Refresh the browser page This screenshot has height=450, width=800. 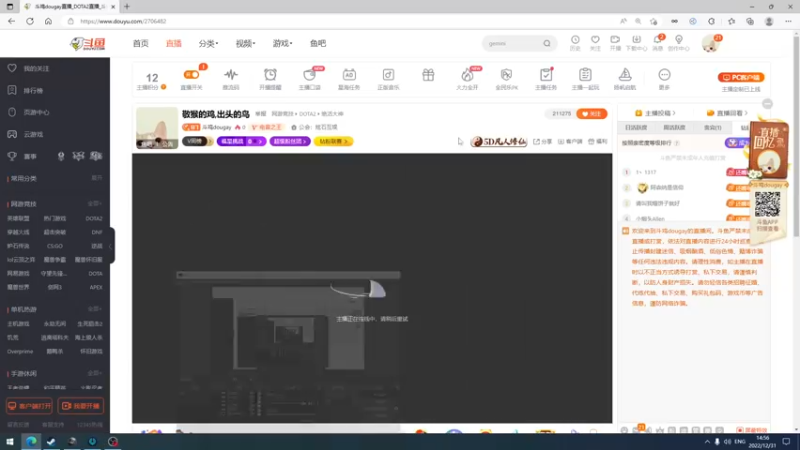(x=30, y=21)
